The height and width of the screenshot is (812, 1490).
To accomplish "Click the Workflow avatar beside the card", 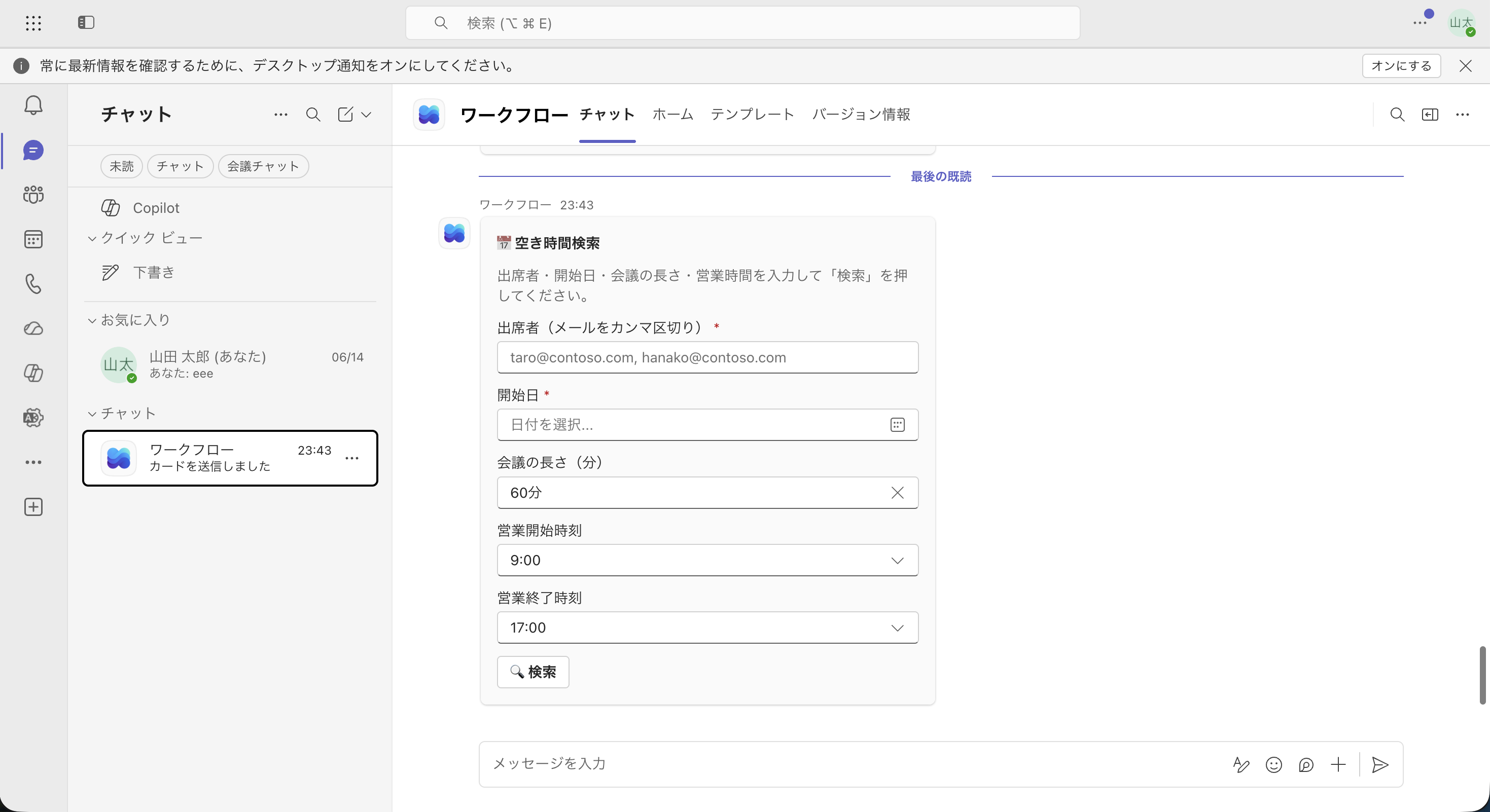I will coord(454,234).
